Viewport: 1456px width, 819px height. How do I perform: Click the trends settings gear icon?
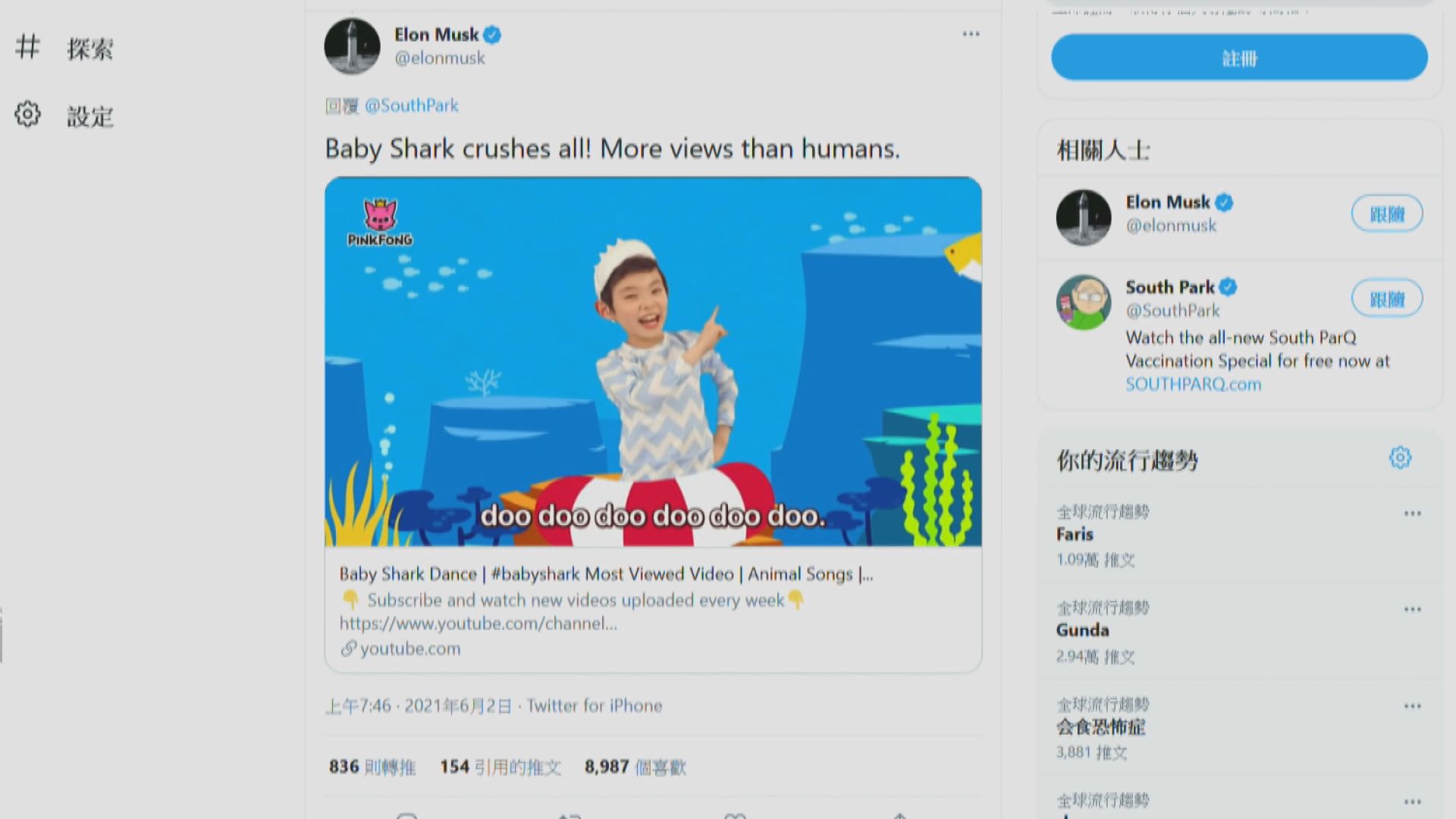(1400, 457)
